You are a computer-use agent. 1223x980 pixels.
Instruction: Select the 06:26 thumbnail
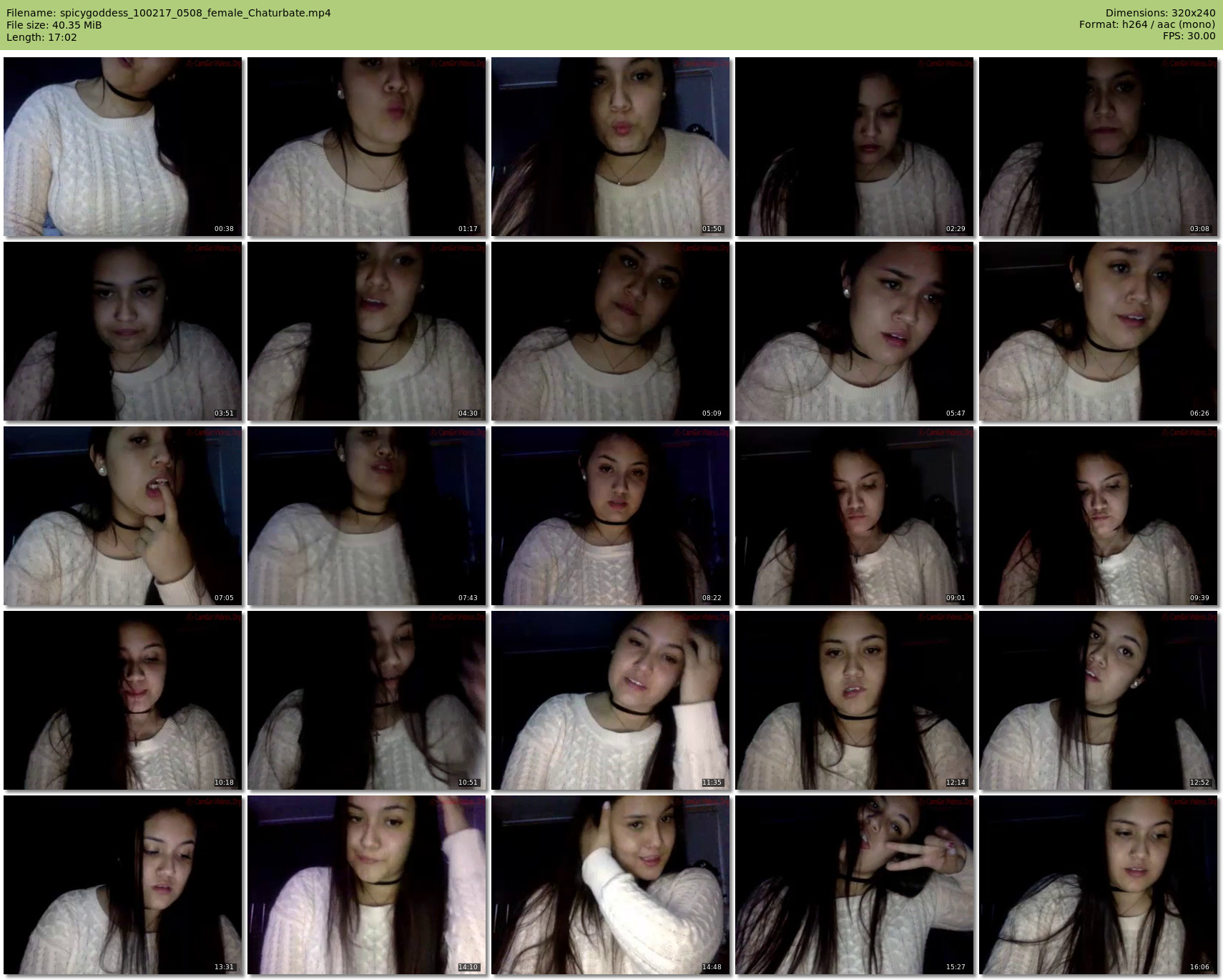pos(1099,331)
